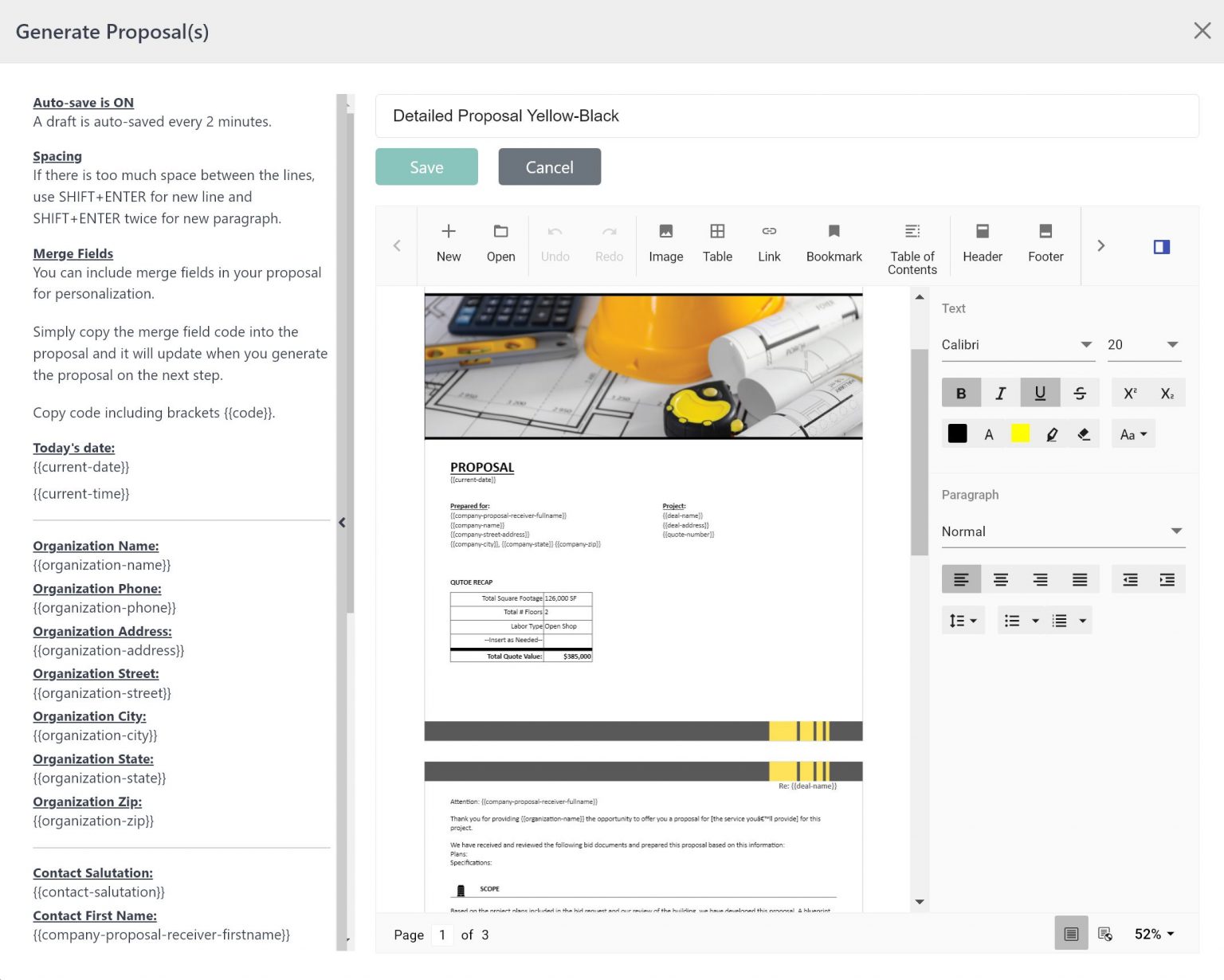Create a New proposal document

pos(449,243)
